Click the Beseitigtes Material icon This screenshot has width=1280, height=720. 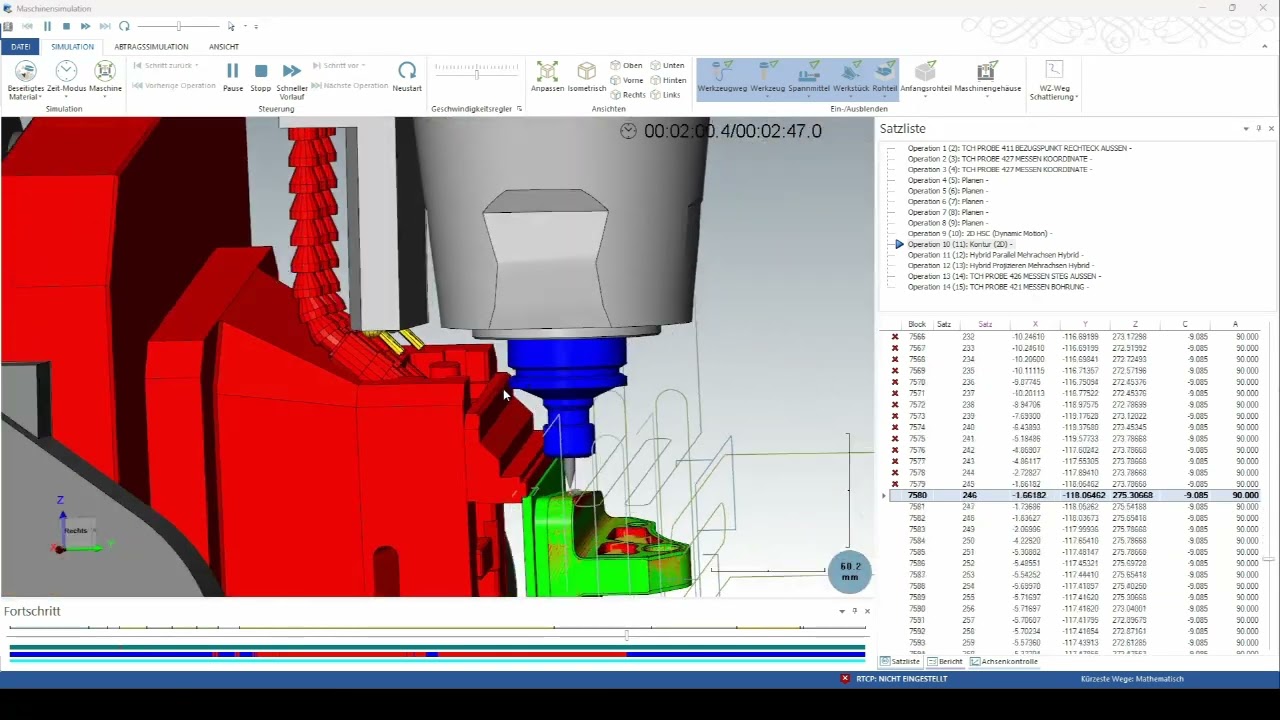(x=26, y=71)
